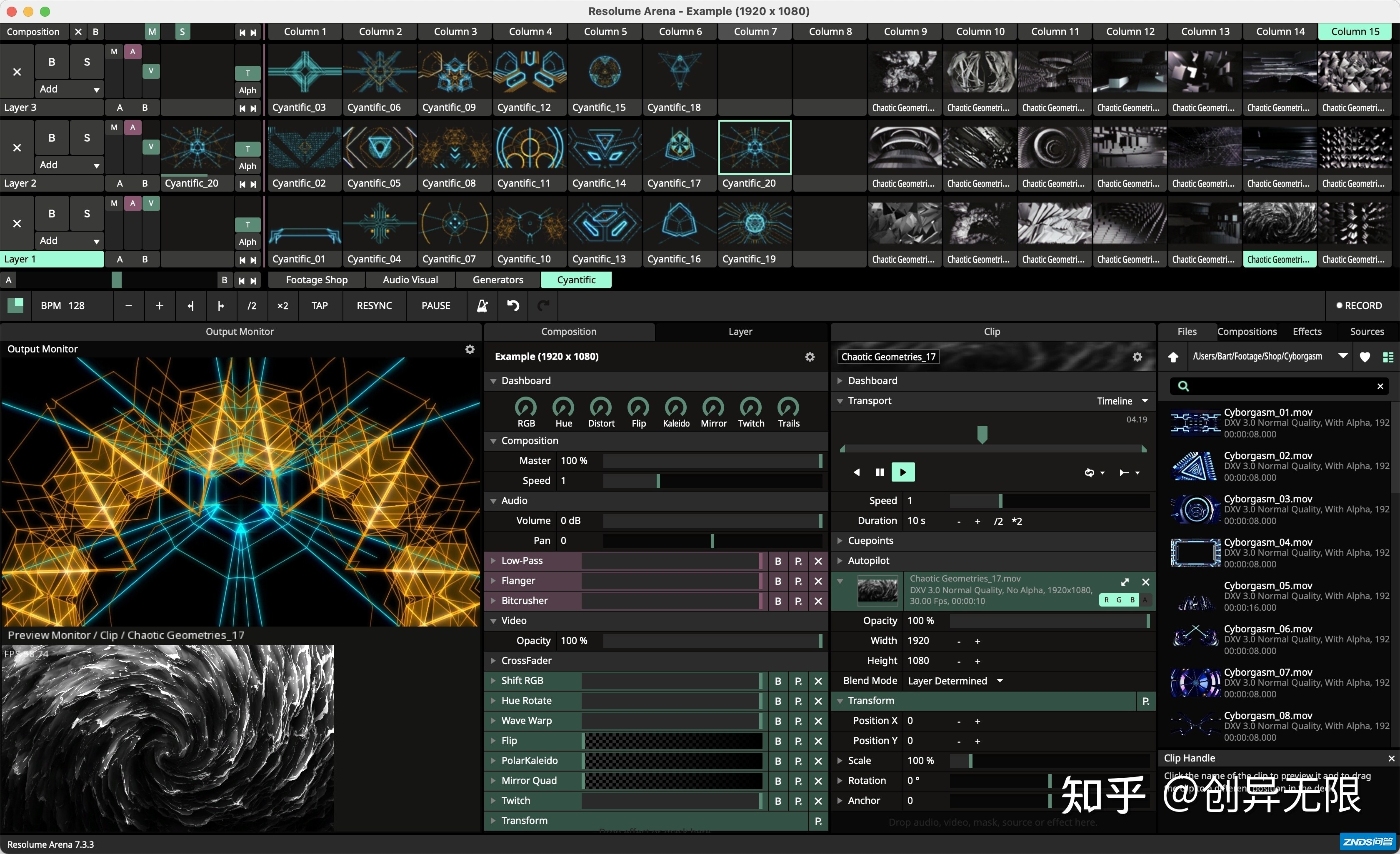Open the loop mode dropdown in Transport
Screen dimensions: 1400x854
[x=1094, y=473]
